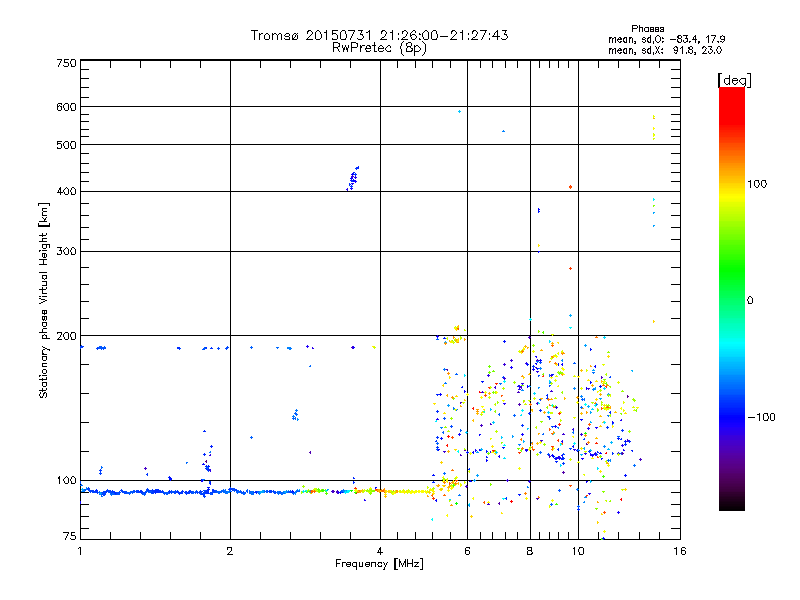Click the "0" color bar tick label
The image size is (800, 600).
pyautogui.click(x=749, y=301)
